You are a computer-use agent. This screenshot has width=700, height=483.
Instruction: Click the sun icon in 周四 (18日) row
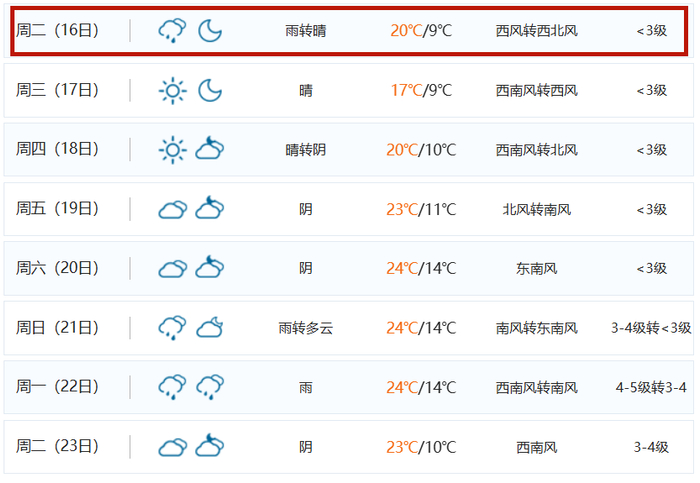click(172, 150)
